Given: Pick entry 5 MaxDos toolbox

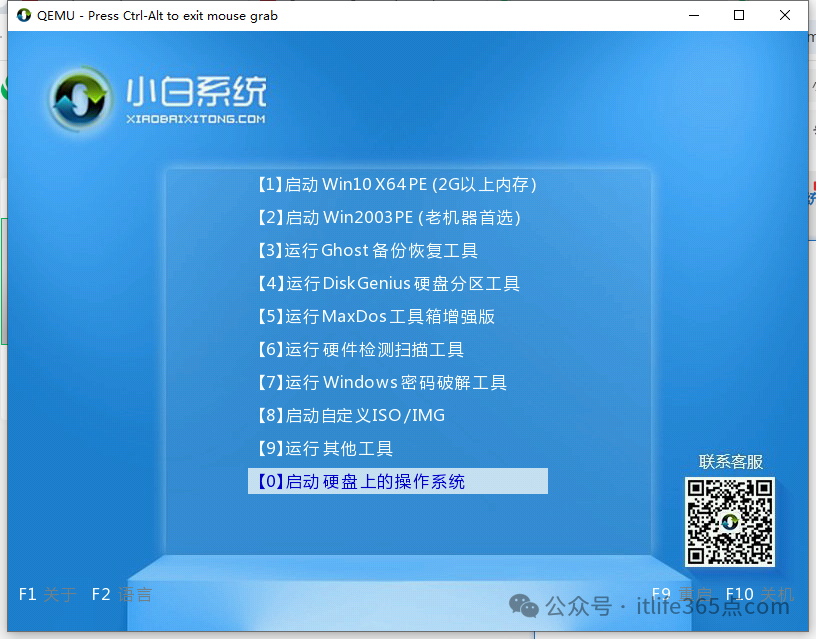Looking at the screenshot, I should [376, 316].
